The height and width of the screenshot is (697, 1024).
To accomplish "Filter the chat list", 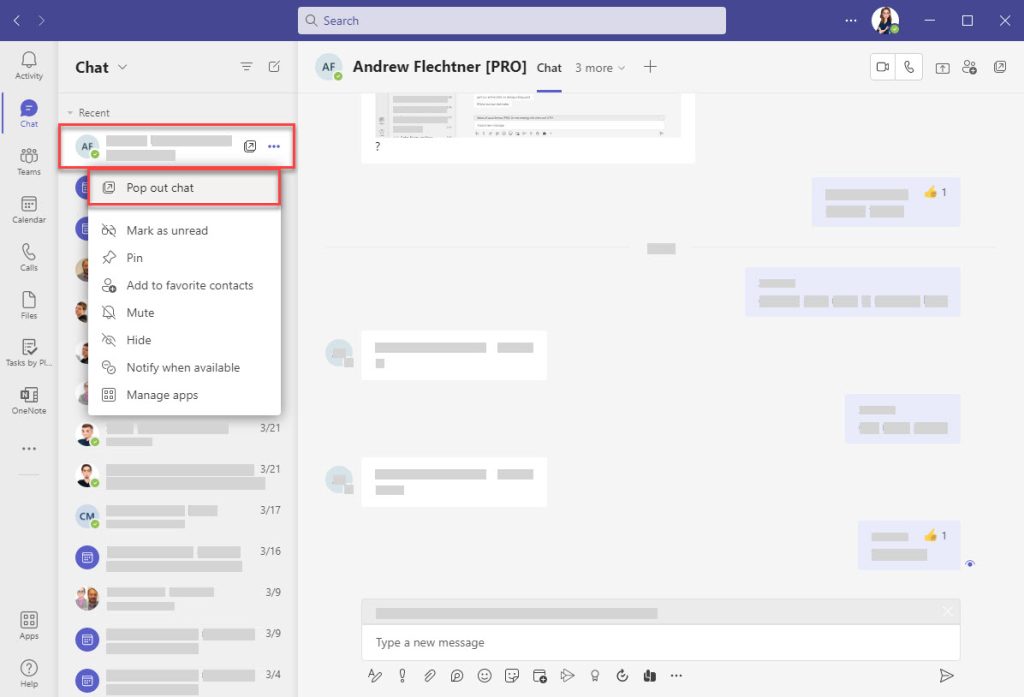I will 246,67.
